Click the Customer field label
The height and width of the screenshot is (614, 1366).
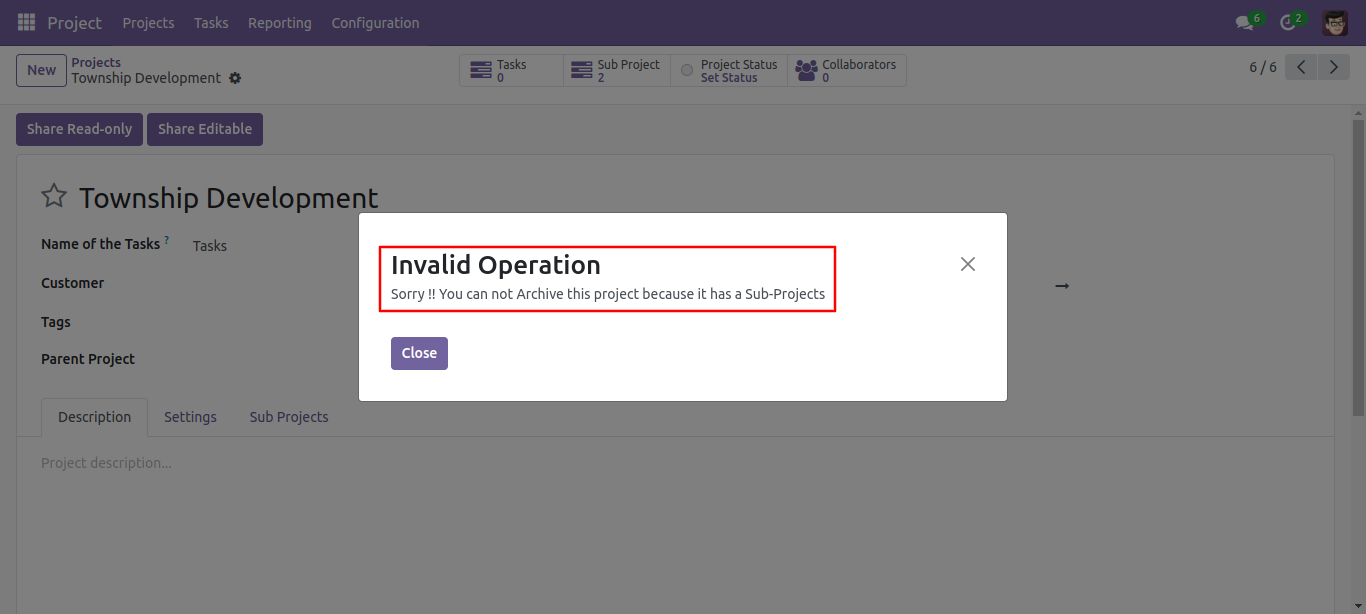point(72,283)
